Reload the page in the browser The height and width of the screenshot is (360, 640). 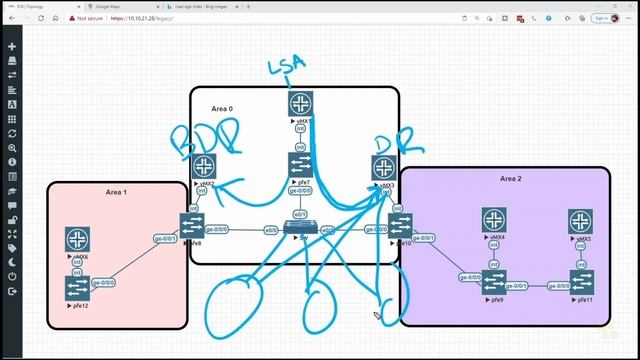coord(41,18)
